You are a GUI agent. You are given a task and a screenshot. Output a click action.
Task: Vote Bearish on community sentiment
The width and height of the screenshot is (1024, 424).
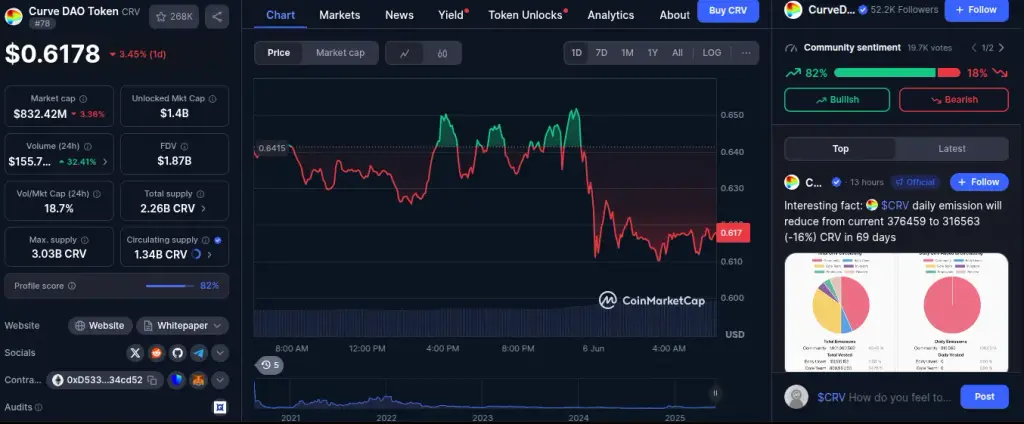[954, 100]
